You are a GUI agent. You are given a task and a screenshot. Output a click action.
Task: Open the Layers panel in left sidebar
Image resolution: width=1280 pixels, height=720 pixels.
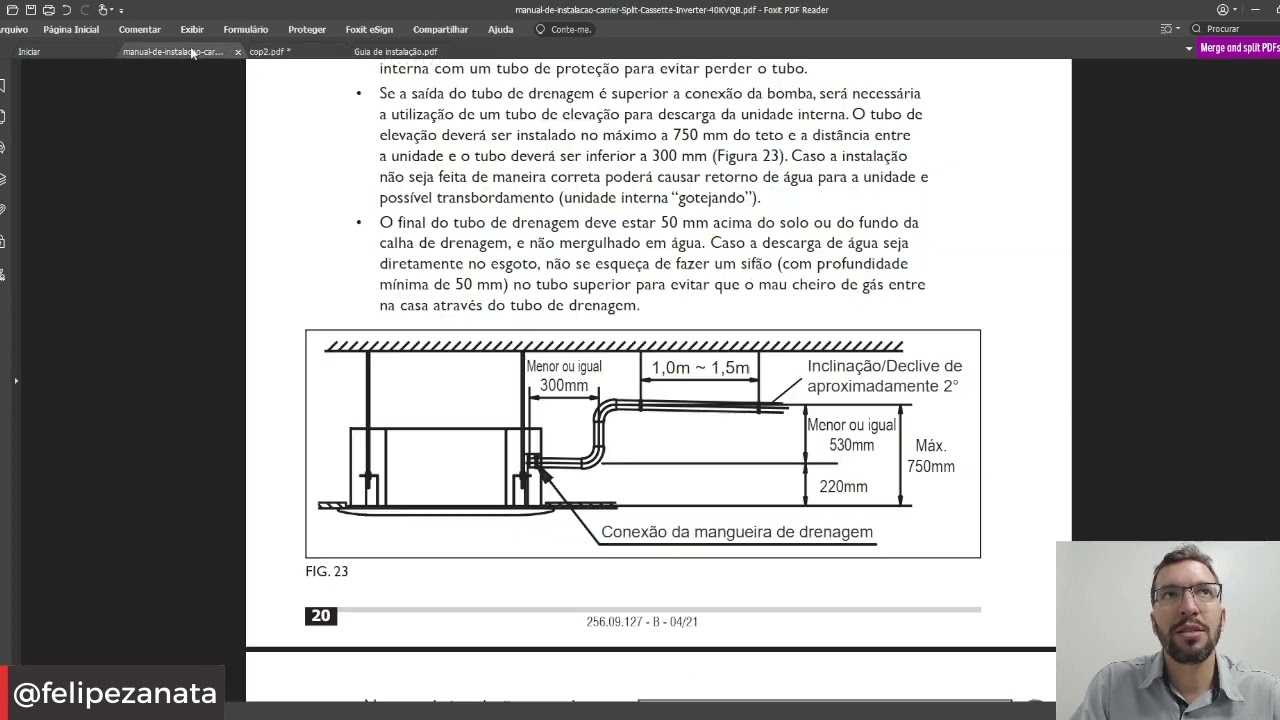click(x=3, y=179)
